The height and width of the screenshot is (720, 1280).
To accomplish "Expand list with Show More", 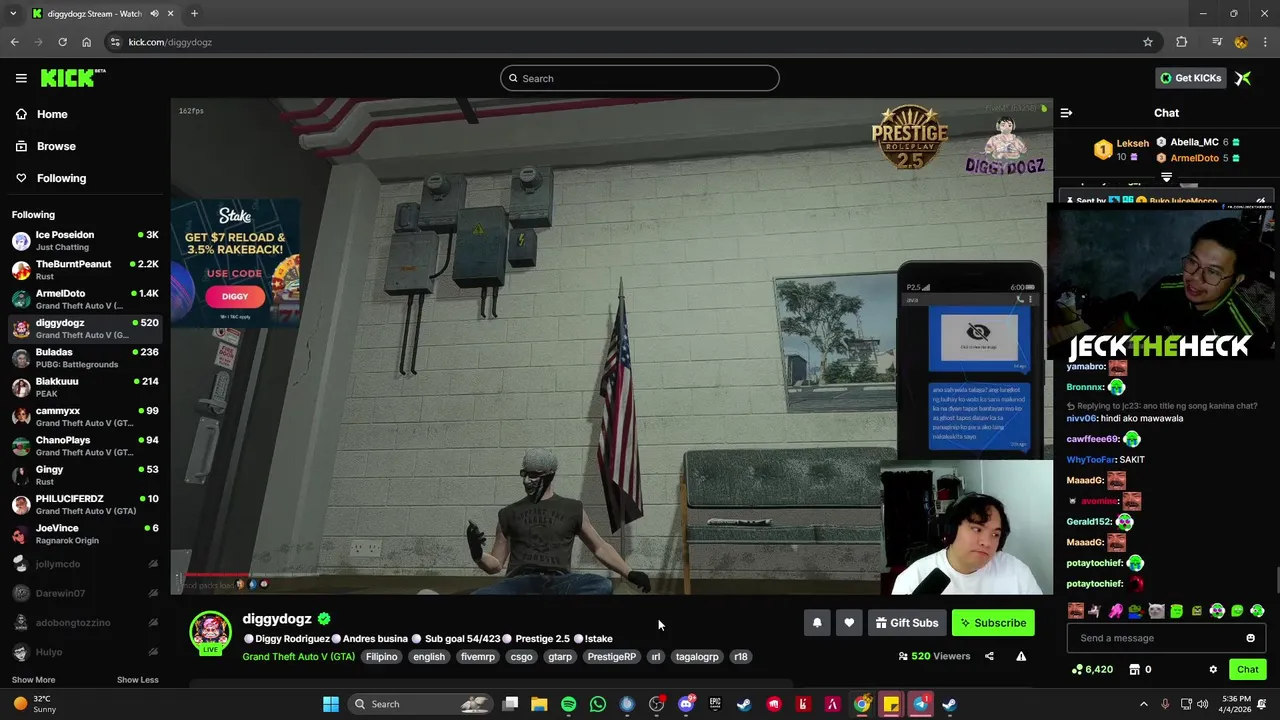I will (x=33, y=680).
